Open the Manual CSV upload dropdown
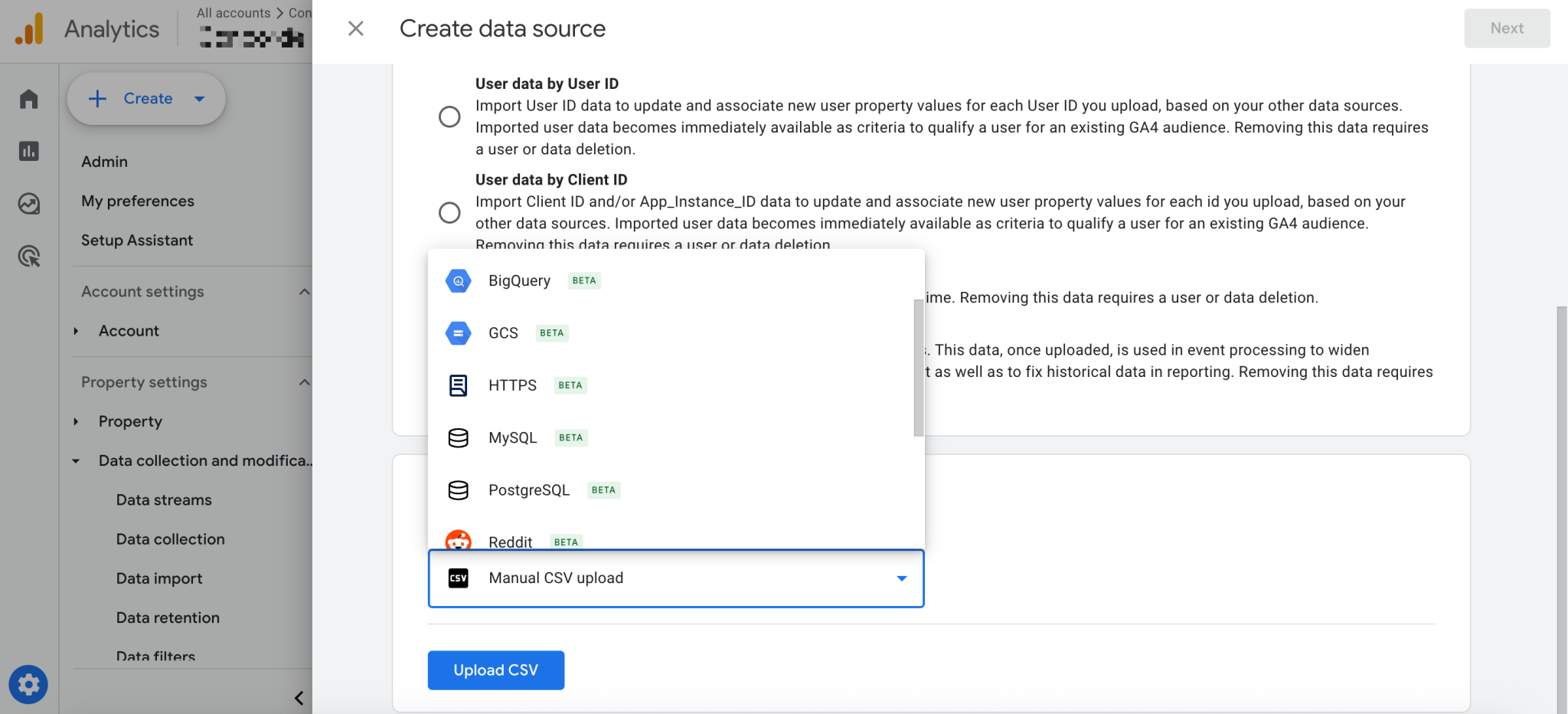The width and height of the screenshot is (1568, 714). click(676, 578)
